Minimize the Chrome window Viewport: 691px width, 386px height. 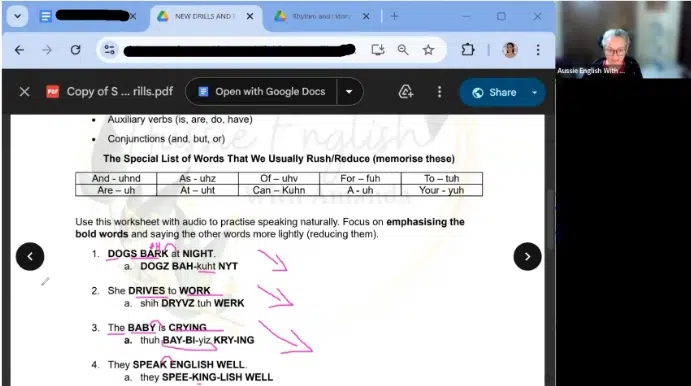[x=466, y=16]
